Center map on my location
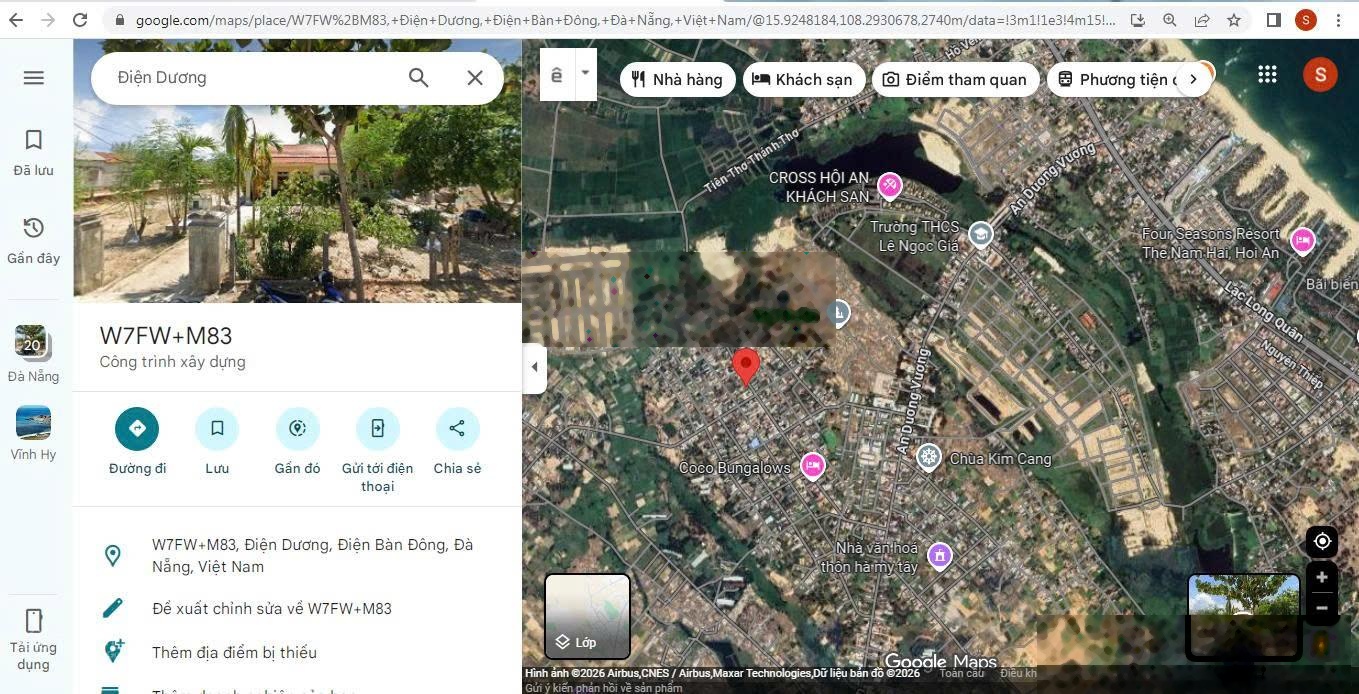The image size is (1359, 694). [1322, 541]
